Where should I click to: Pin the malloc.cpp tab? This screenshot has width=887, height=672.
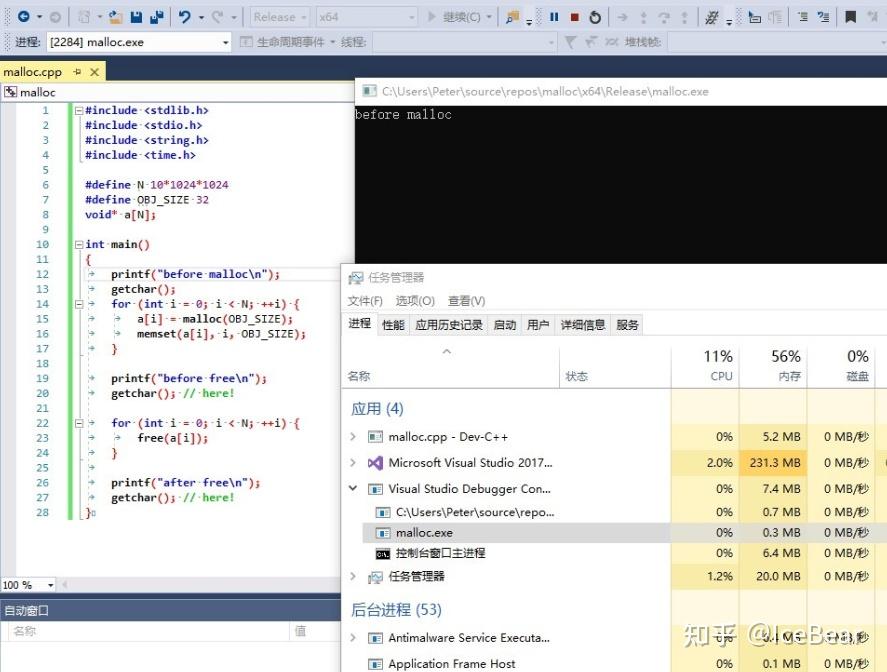[x=77, y=72]
